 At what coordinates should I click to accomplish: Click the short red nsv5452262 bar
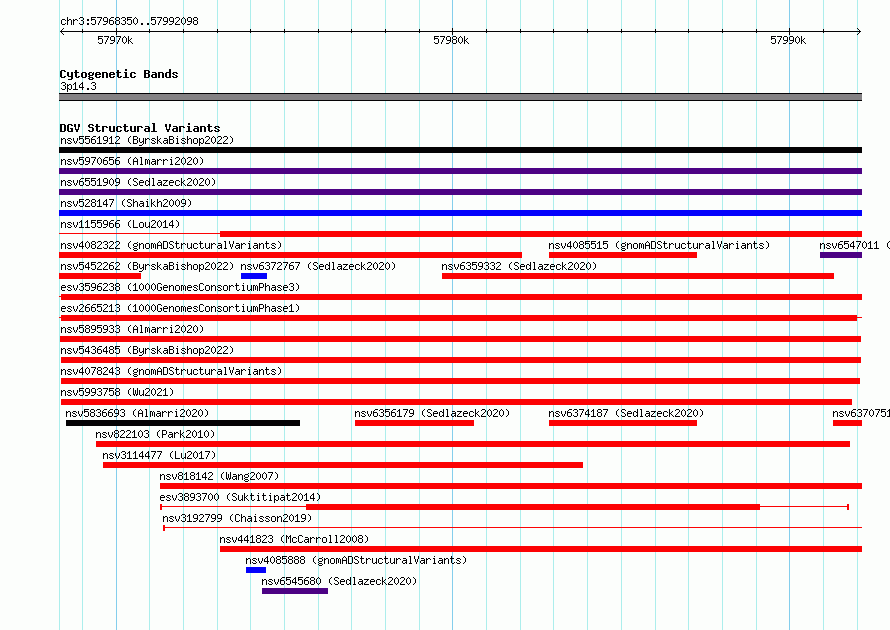100,276
